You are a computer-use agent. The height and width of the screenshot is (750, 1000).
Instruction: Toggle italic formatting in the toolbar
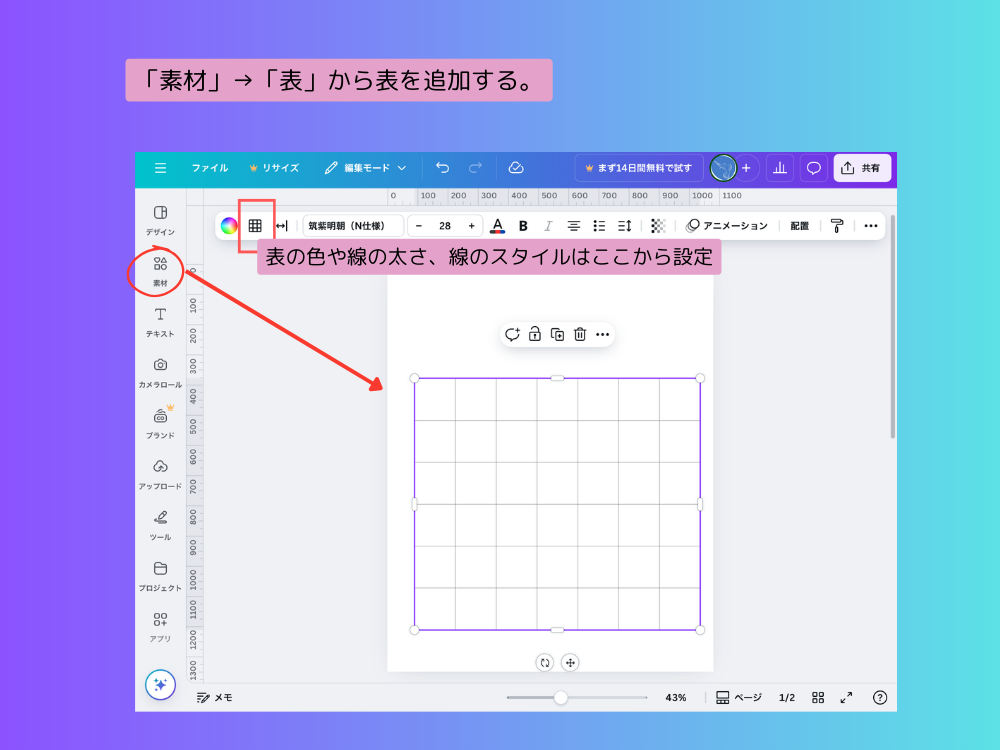(x=548, y=225)
